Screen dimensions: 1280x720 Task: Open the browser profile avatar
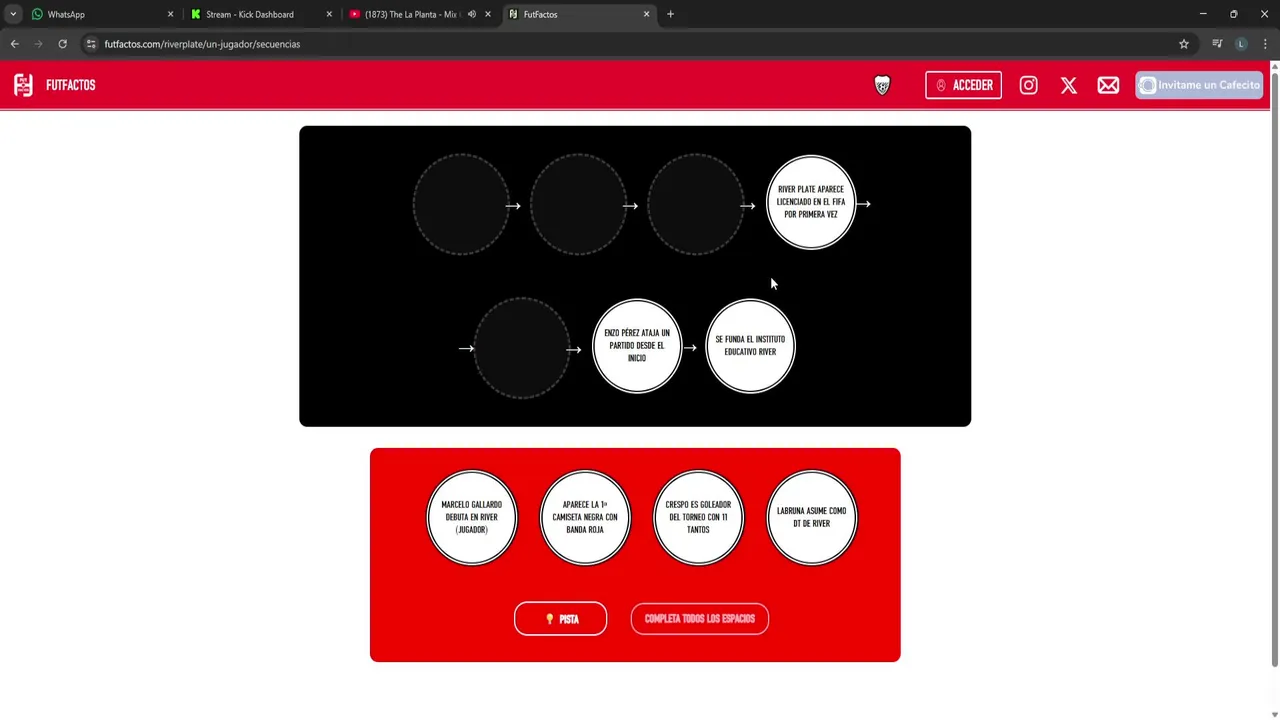(1241, 44)
